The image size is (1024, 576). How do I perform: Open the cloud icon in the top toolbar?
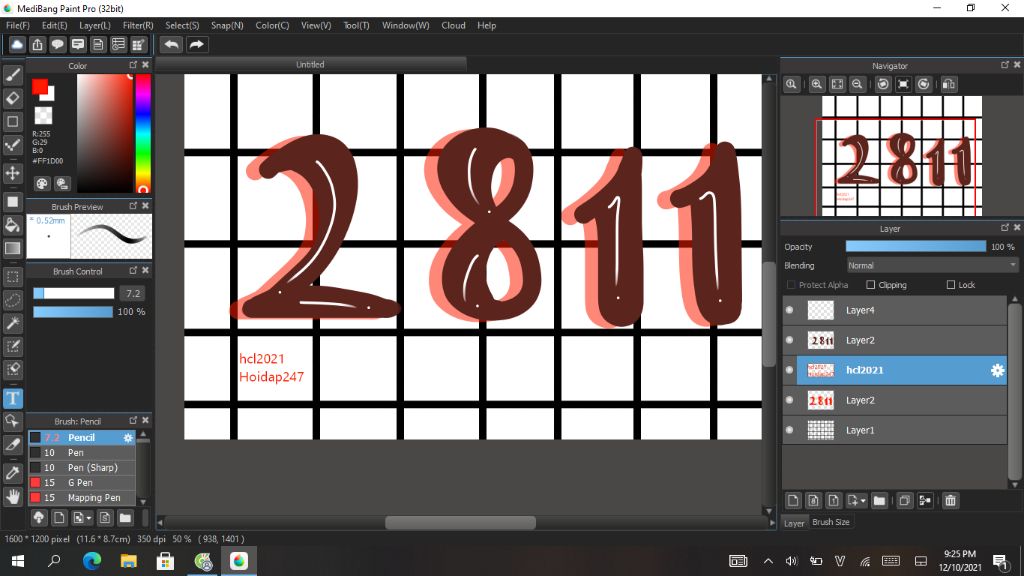tap(17, 44)
